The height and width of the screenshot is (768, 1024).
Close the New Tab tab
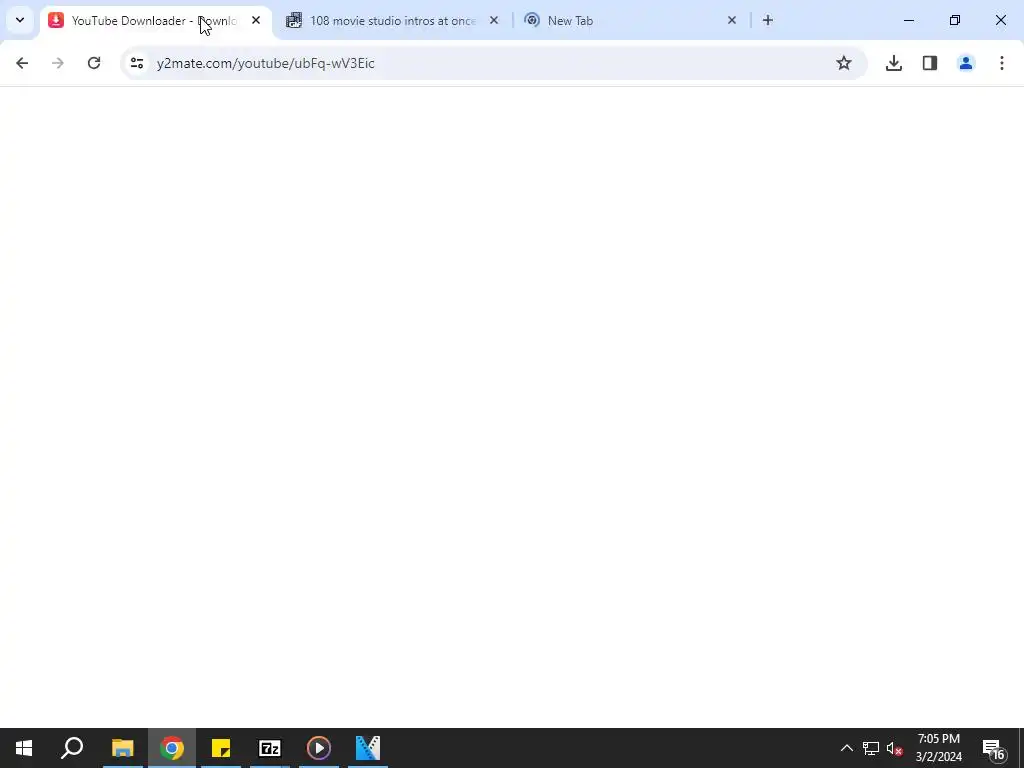click(731, 21)
